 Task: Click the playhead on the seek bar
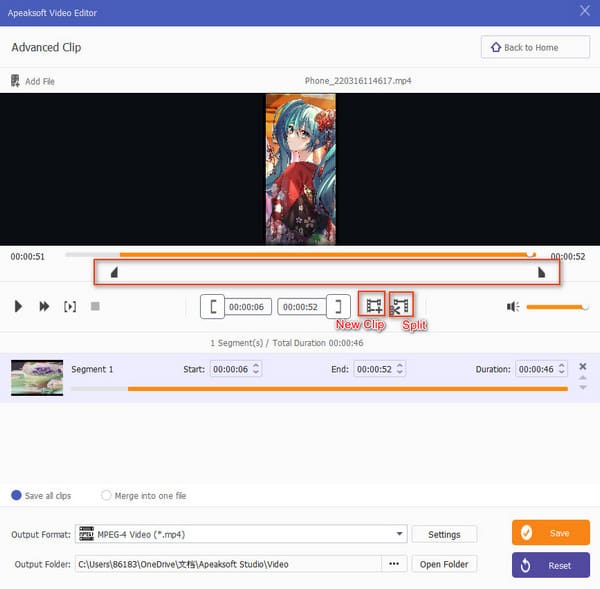[x=530, y=254]
